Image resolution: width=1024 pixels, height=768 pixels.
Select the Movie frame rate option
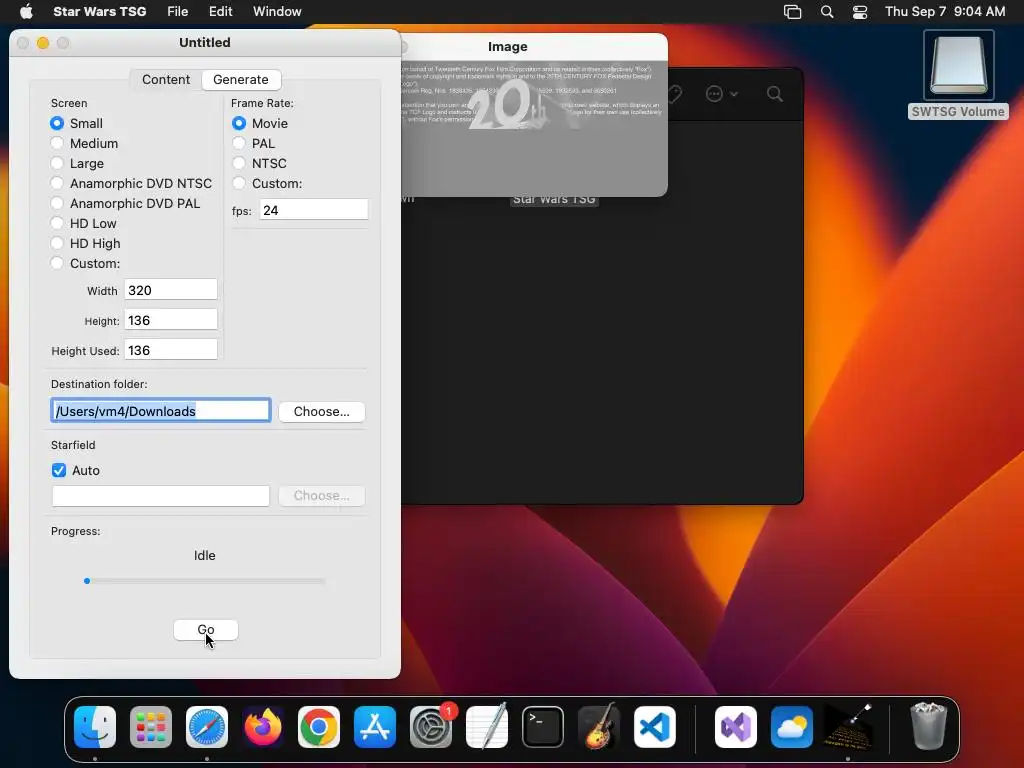[x=239, y=123]
